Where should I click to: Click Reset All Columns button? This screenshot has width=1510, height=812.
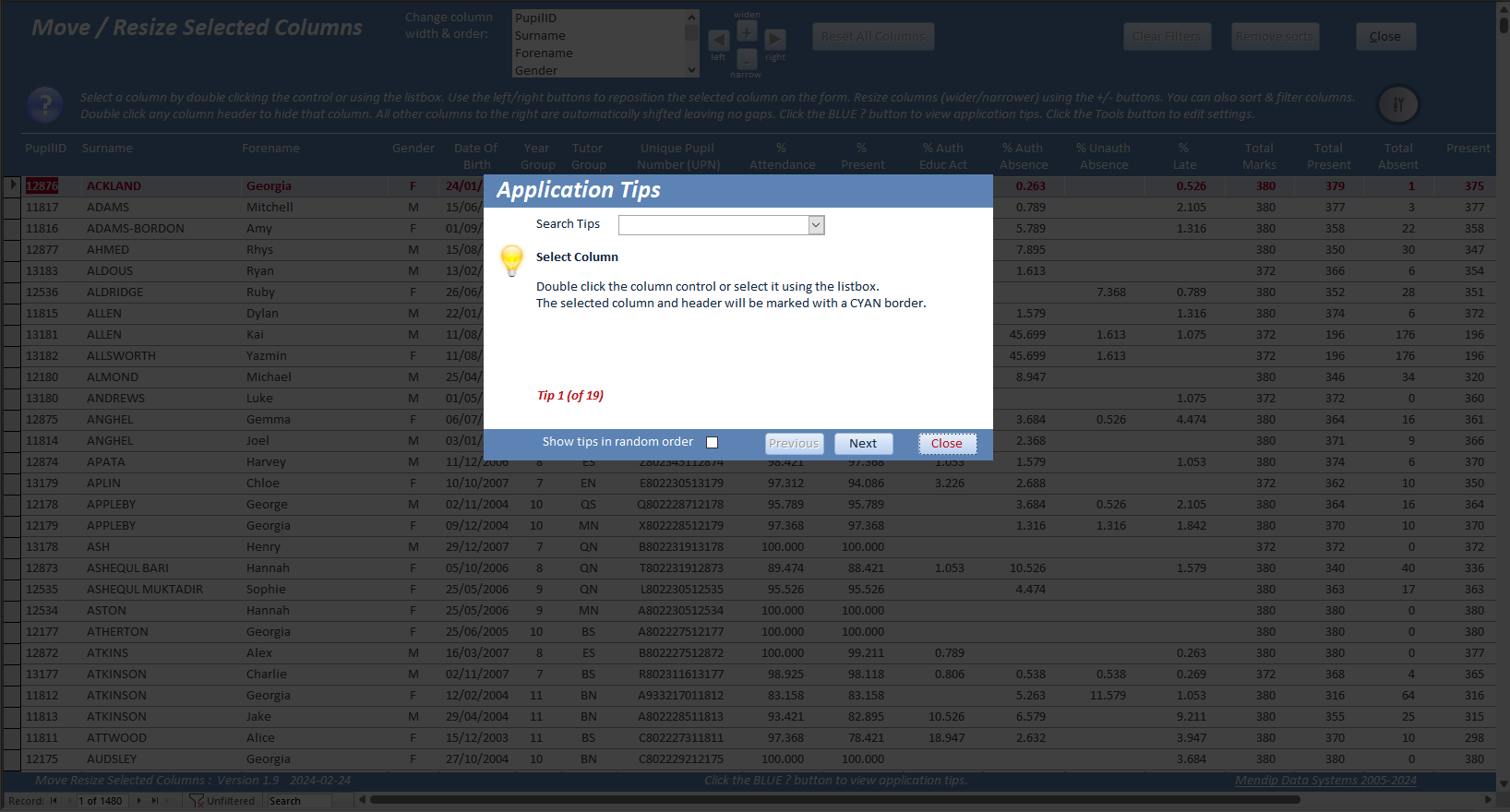tap(873, 37)
